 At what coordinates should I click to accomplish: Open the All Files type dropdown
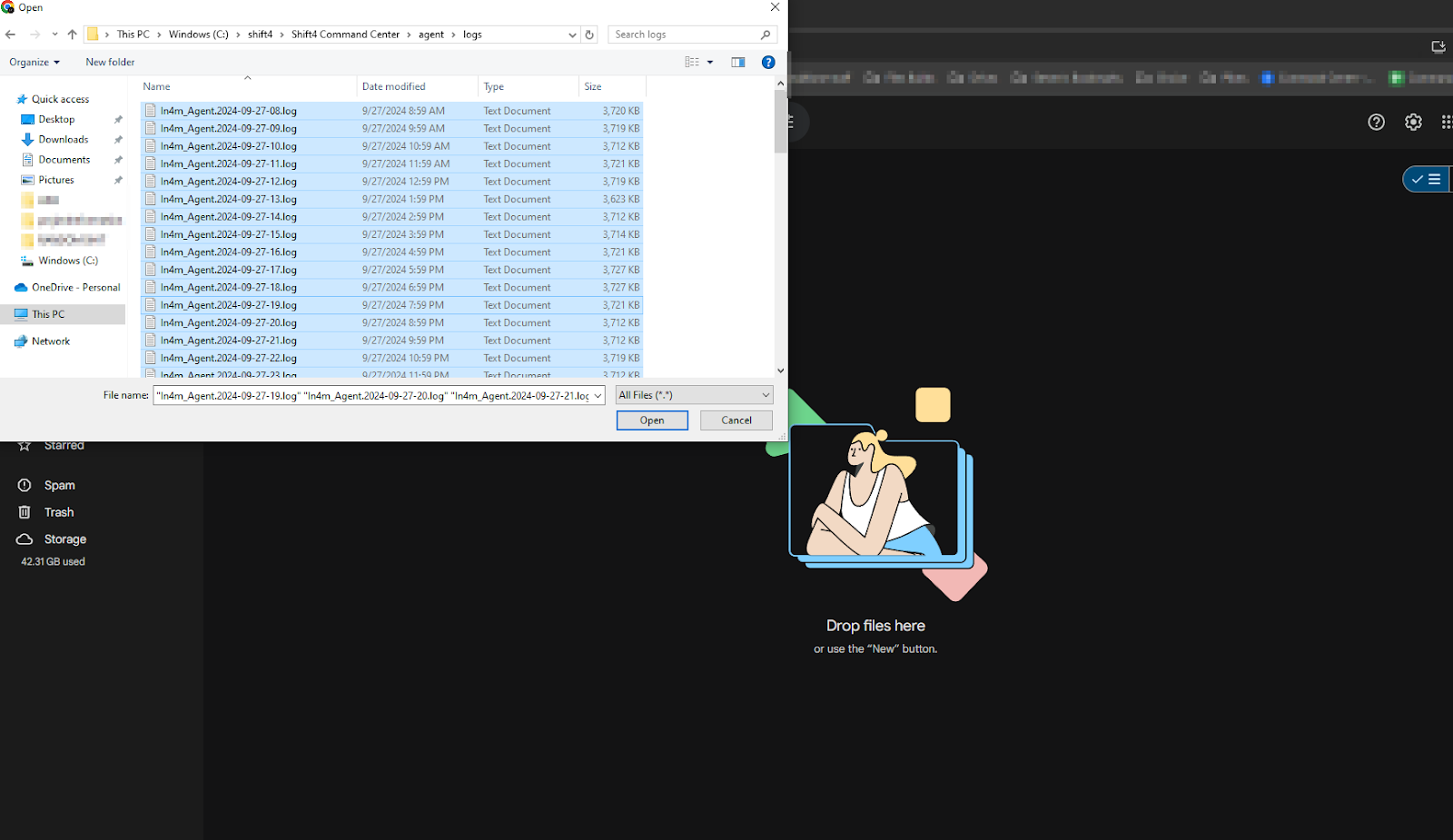click(694, 395)
